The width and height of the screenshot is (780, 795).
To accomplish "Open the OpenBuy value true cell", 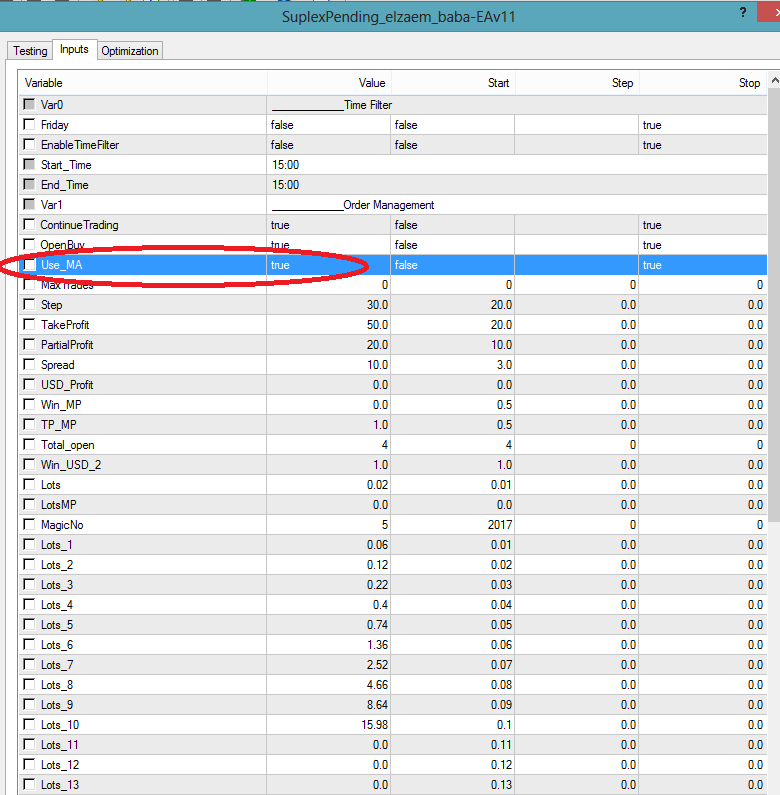I will 328,245.
